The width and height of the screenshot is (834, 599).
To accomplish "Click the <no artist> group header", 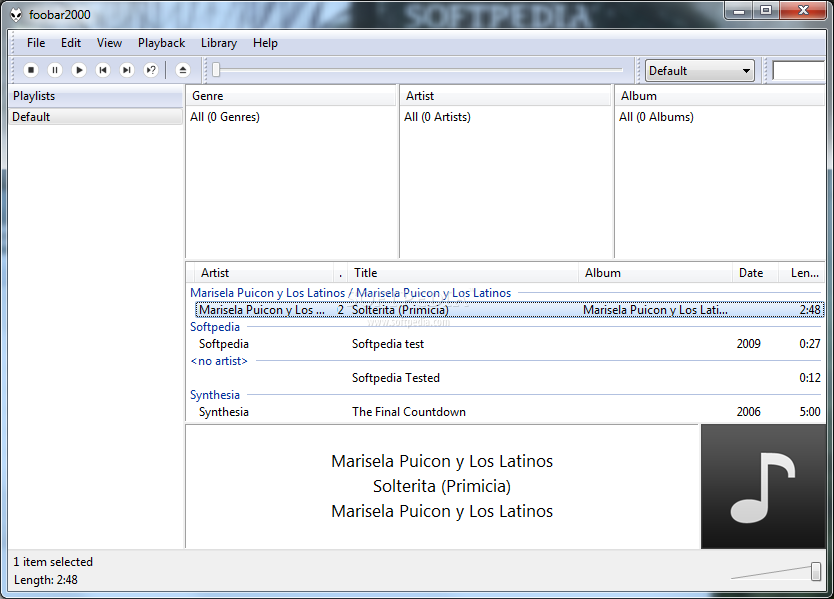I will tap(219, 361).
